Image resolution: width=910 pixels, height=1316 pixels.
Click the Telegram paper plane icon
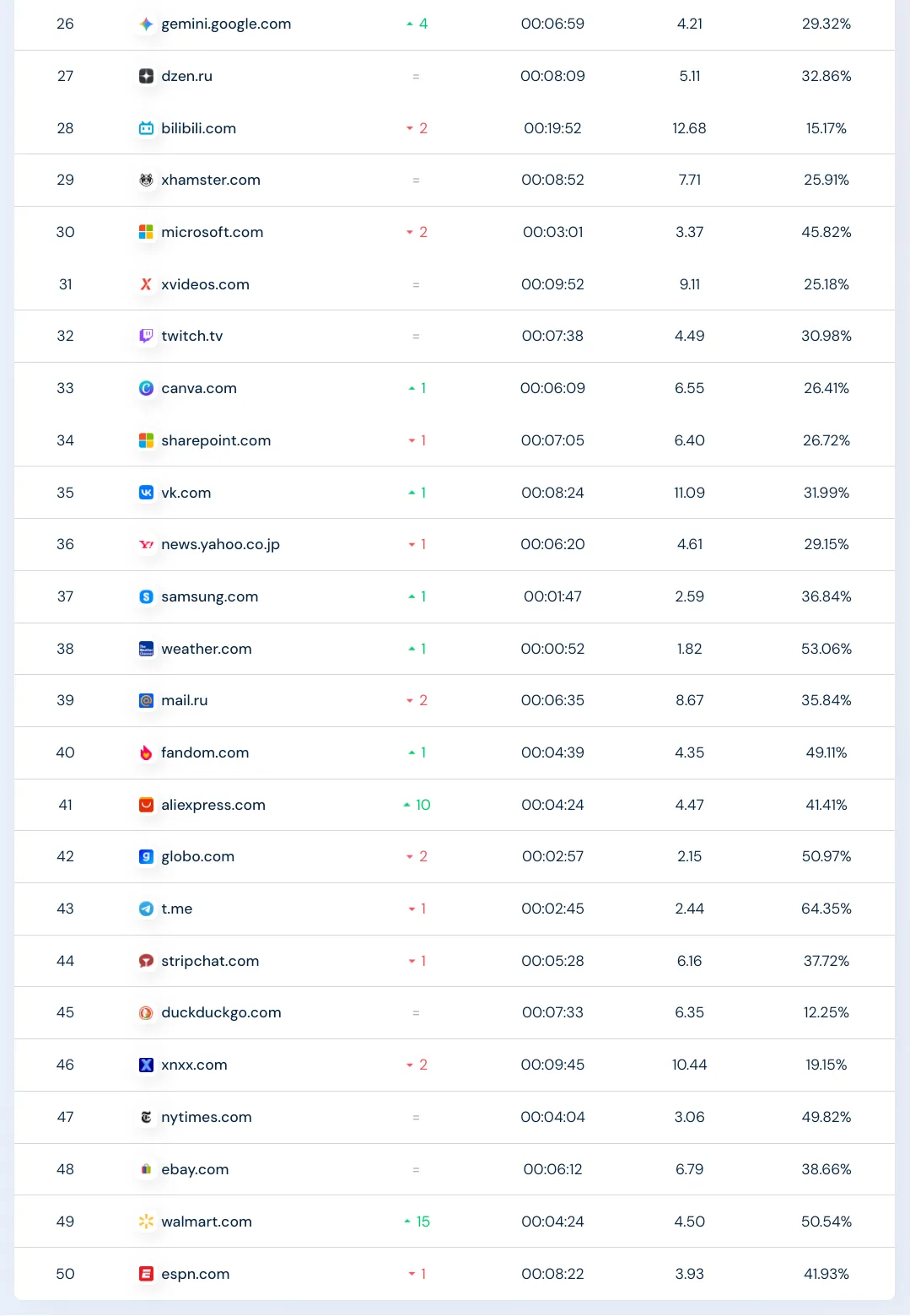tap(146, 909)
